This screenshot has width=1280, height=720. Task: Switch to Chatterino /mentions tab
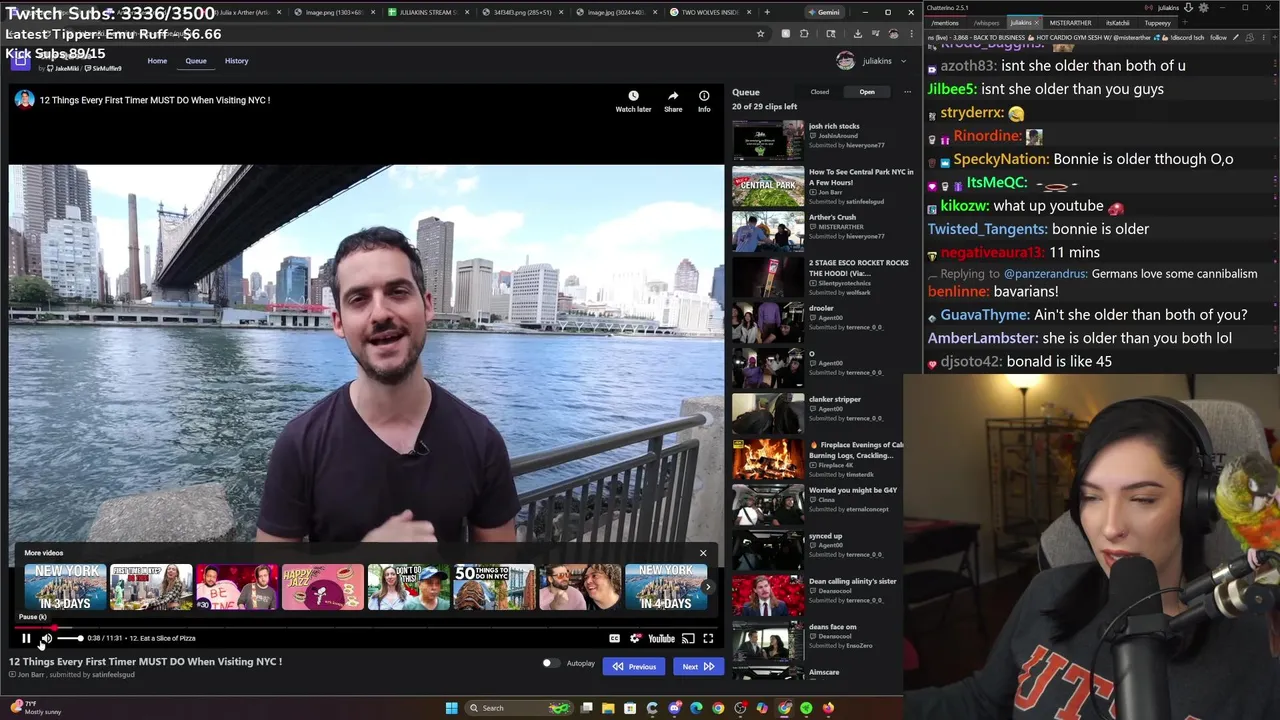point(944,22)
